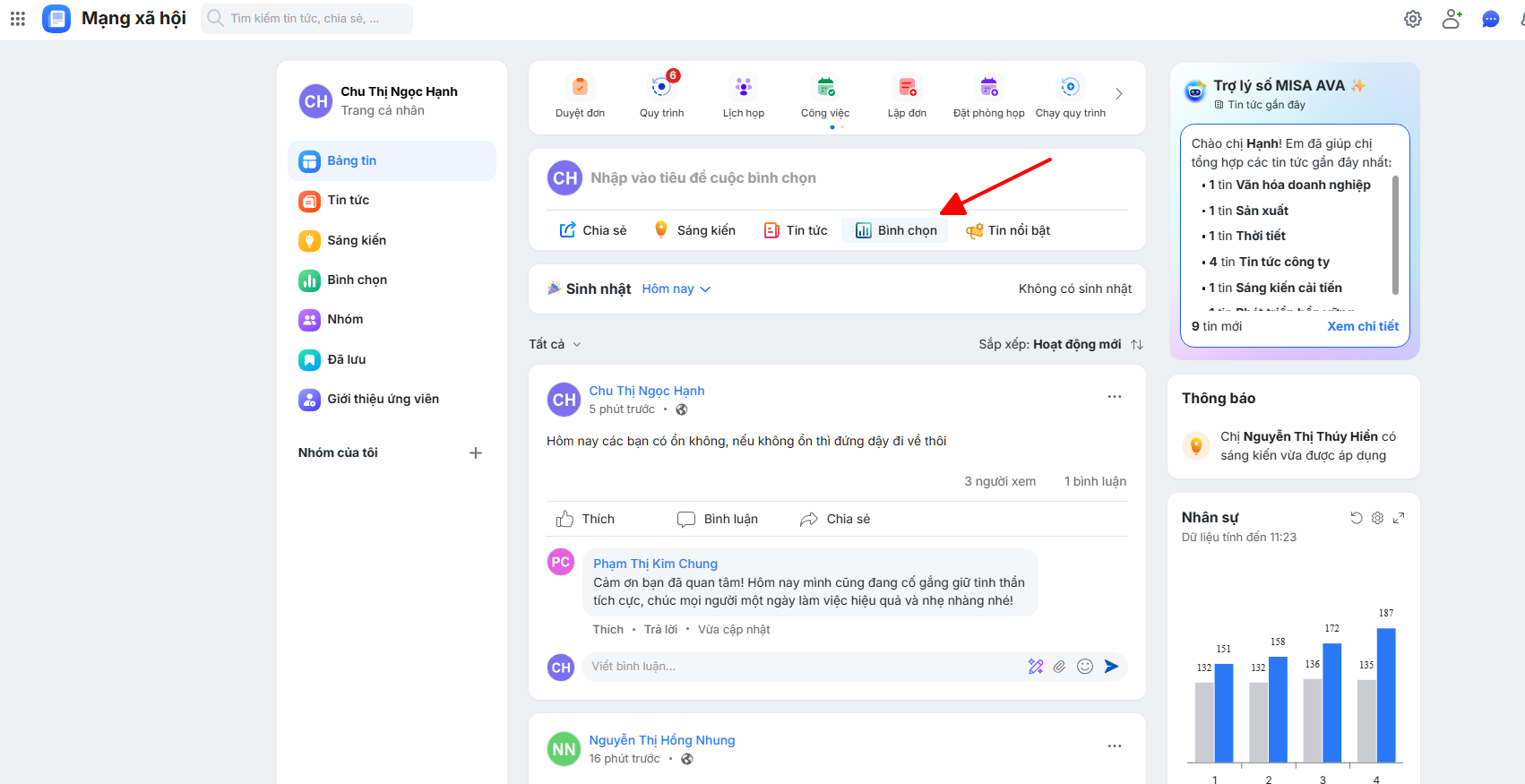1525x784 pixels.
Task: Select Sáng kiến in left sidebar
Action: 357,240
